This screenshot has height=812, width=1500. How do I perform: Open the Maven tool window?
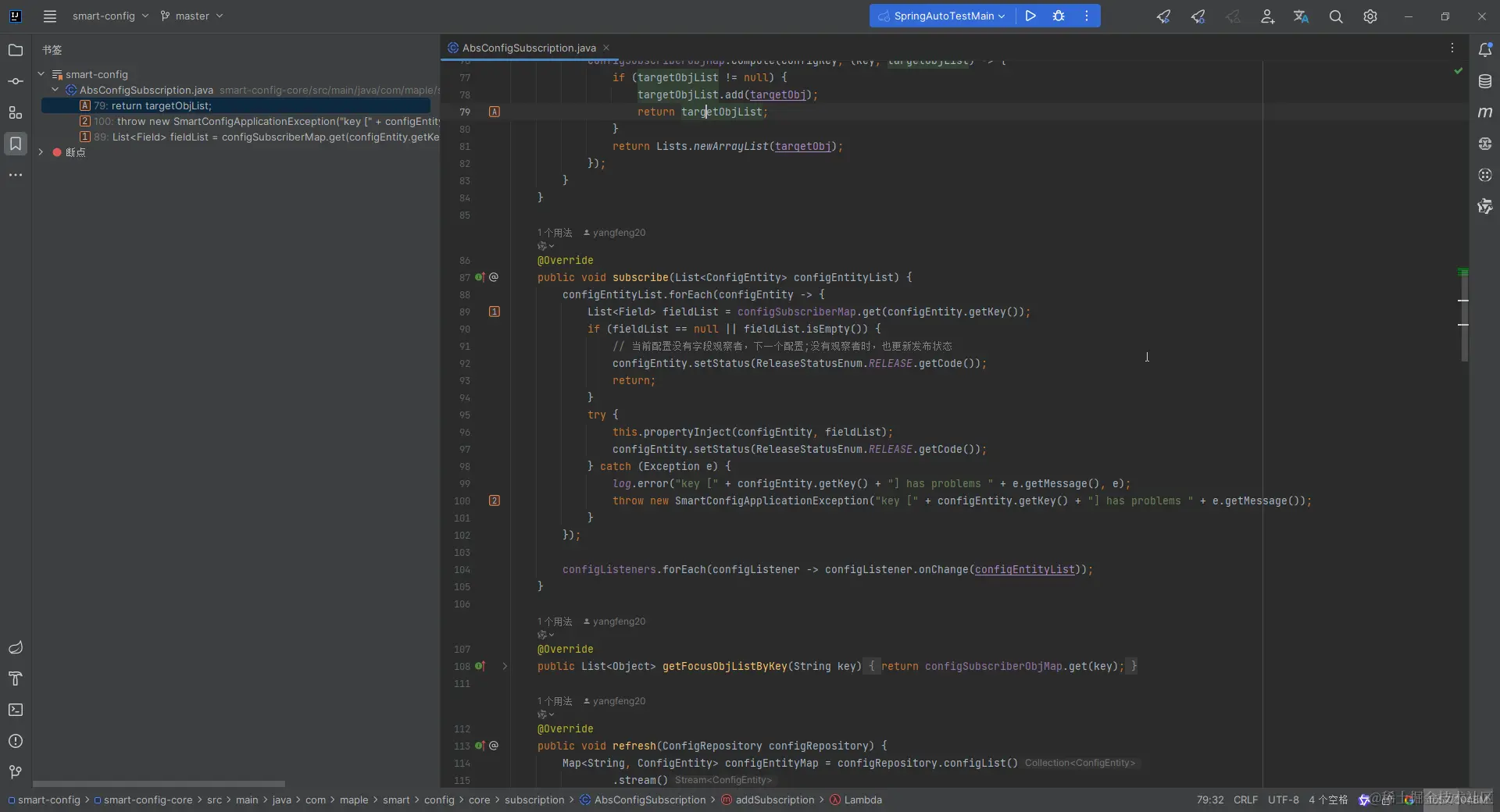coord(1485,112)
